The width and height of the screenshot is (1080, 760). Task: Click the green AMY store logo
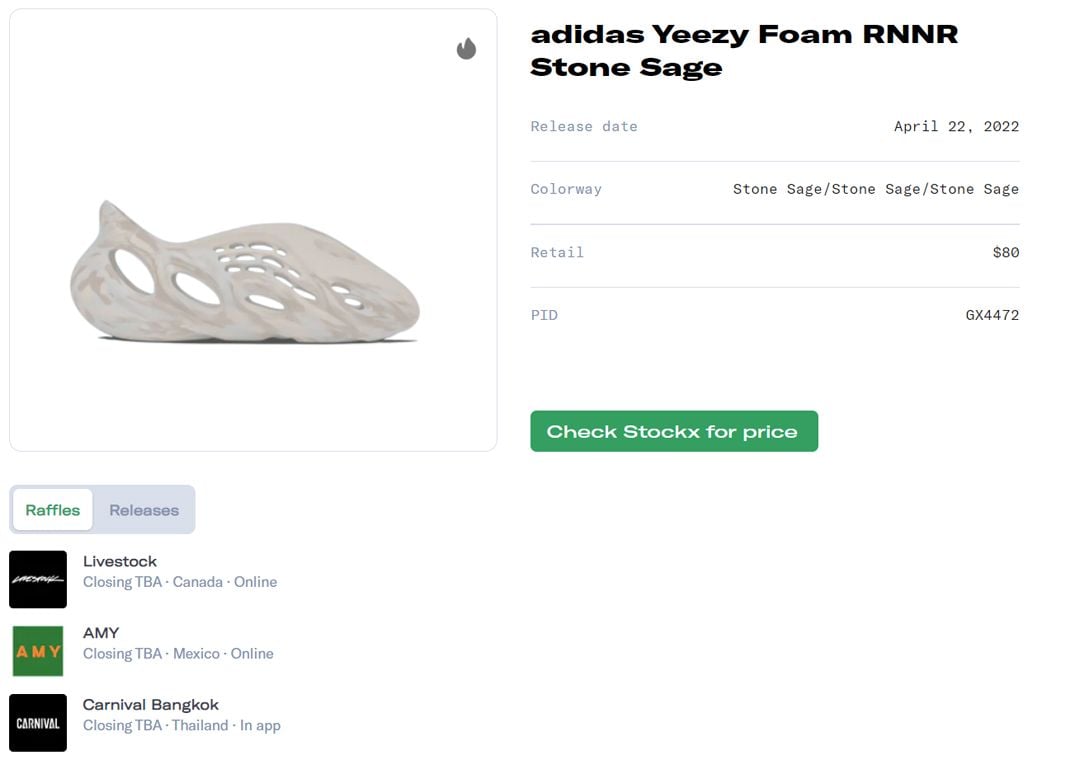click(38, 651)
